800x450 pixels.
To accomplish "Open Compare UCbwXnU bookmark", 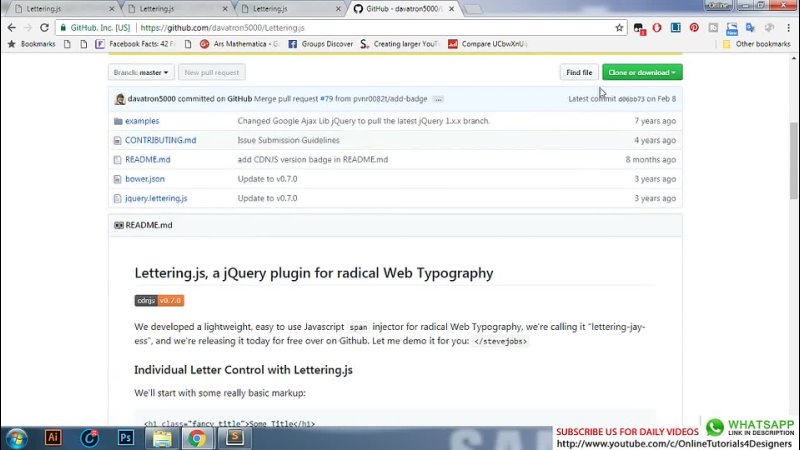I will click(488, 44).
